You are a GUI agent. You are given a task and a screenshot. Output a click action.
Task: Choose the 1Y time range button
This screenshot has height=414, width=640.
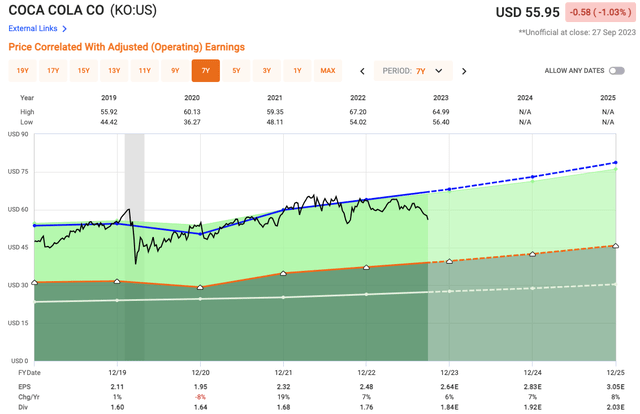(x=297, y=71)
